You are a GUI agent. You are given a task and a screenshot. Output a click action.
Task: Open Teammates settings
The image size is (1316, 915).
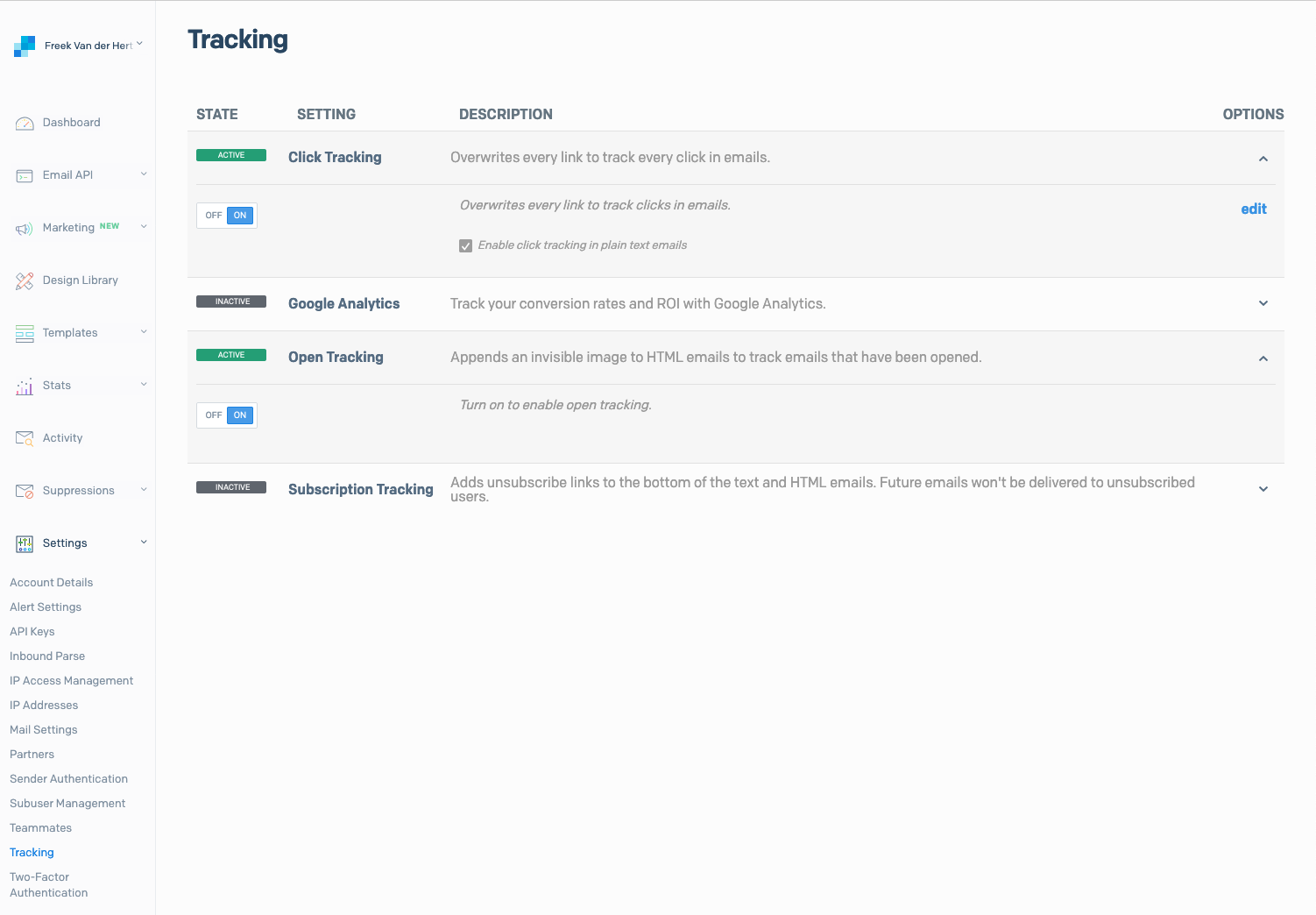point(40,828)
